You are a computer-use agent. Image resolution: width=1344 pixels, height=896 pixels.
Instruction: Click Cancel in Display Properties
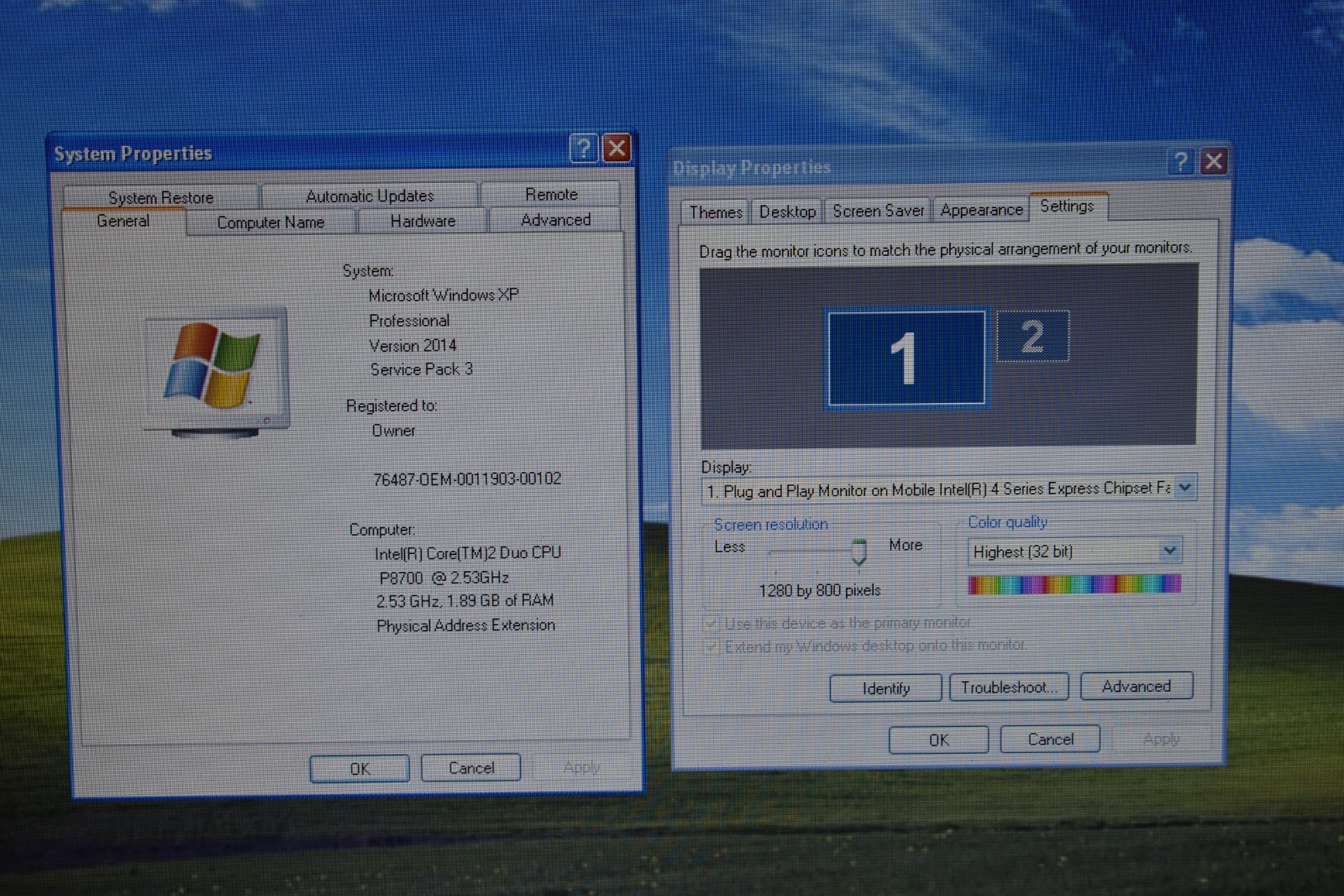1050,739
